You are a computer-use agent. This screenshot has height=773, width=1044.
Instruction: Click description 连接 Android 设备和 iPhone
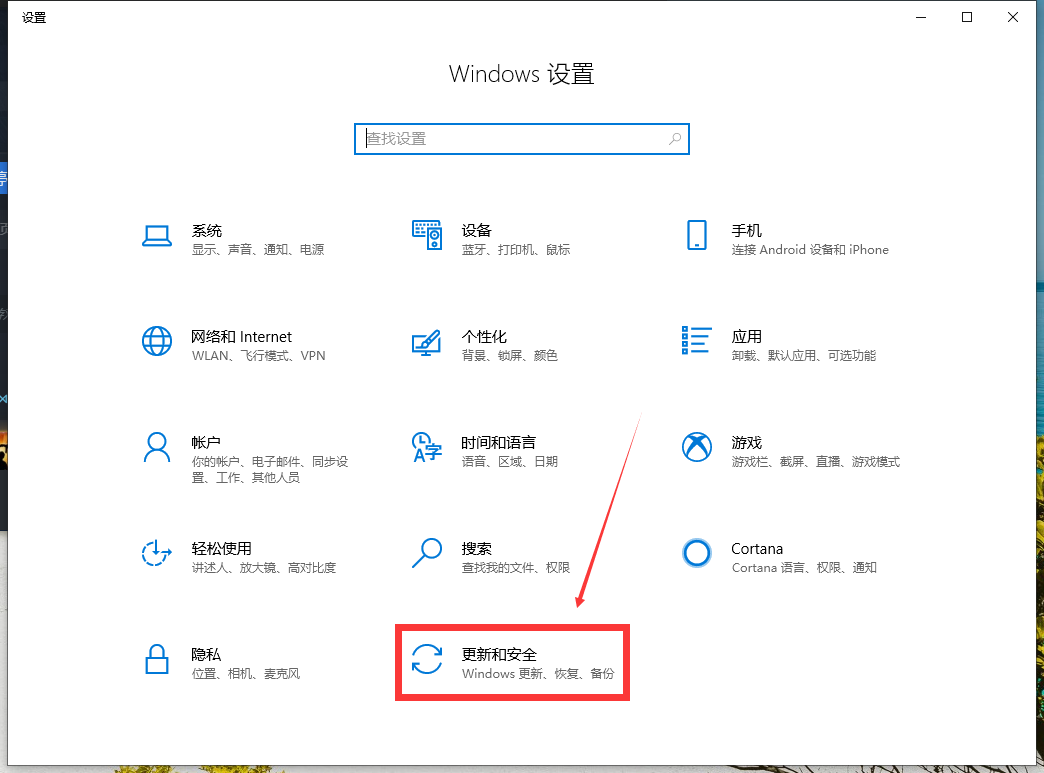(810, 250)
